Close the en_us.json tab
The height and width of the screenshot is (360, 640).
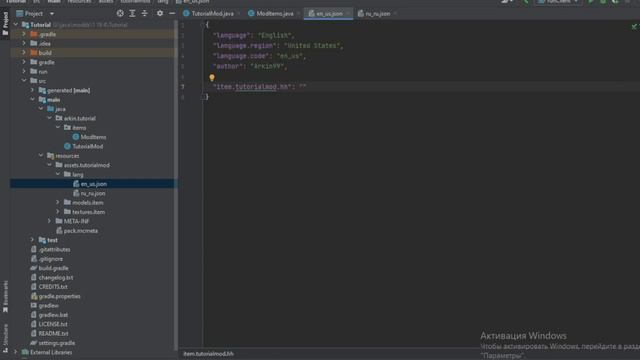[348, 14]
